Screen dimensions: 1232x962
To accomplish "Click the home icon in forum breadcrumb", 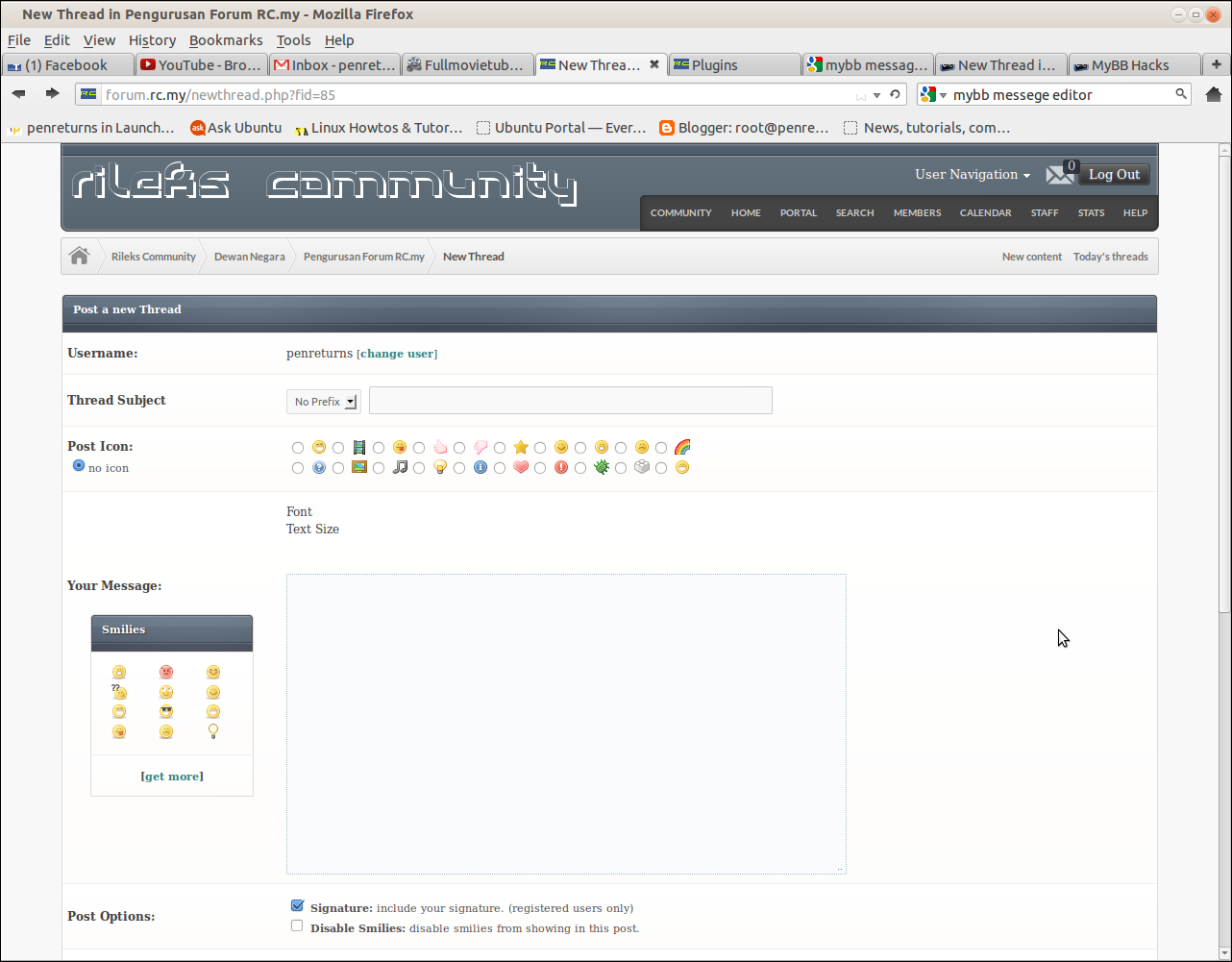I will 80,257.
